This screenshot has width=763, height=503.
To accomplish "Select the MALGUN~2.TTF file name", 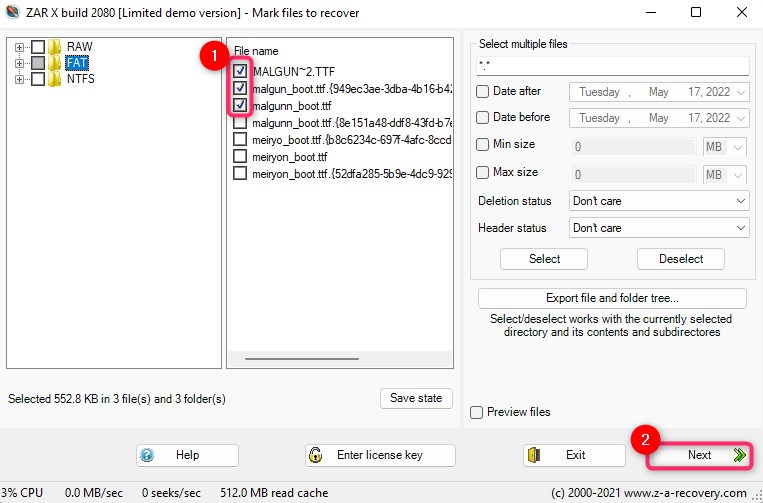I will pyautogui.click(x=293, y=72).
